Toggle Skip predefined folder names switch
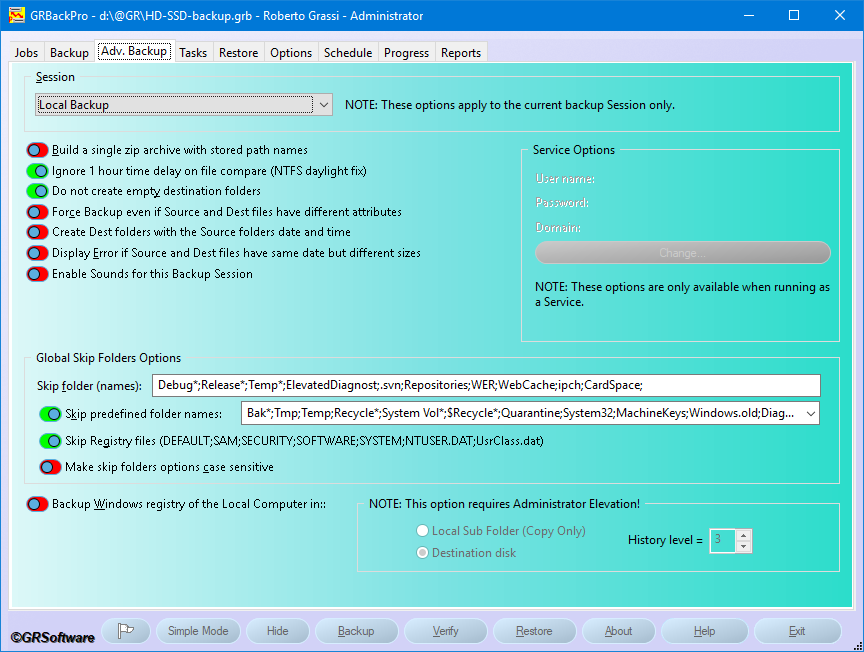Screen dimensions: 864x652 51,414
